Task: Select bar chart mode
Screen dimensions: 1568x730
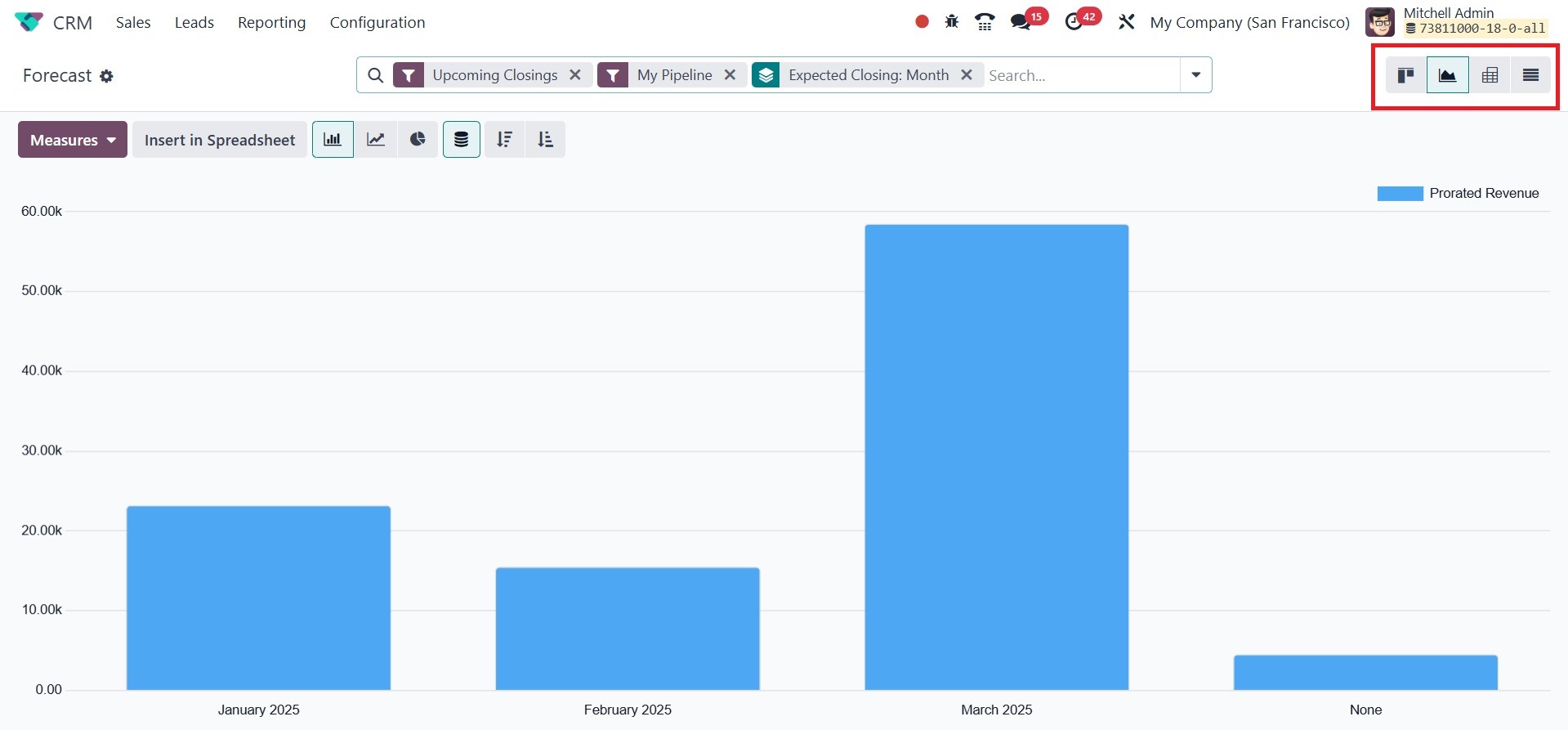Action: tap(333, 140)
